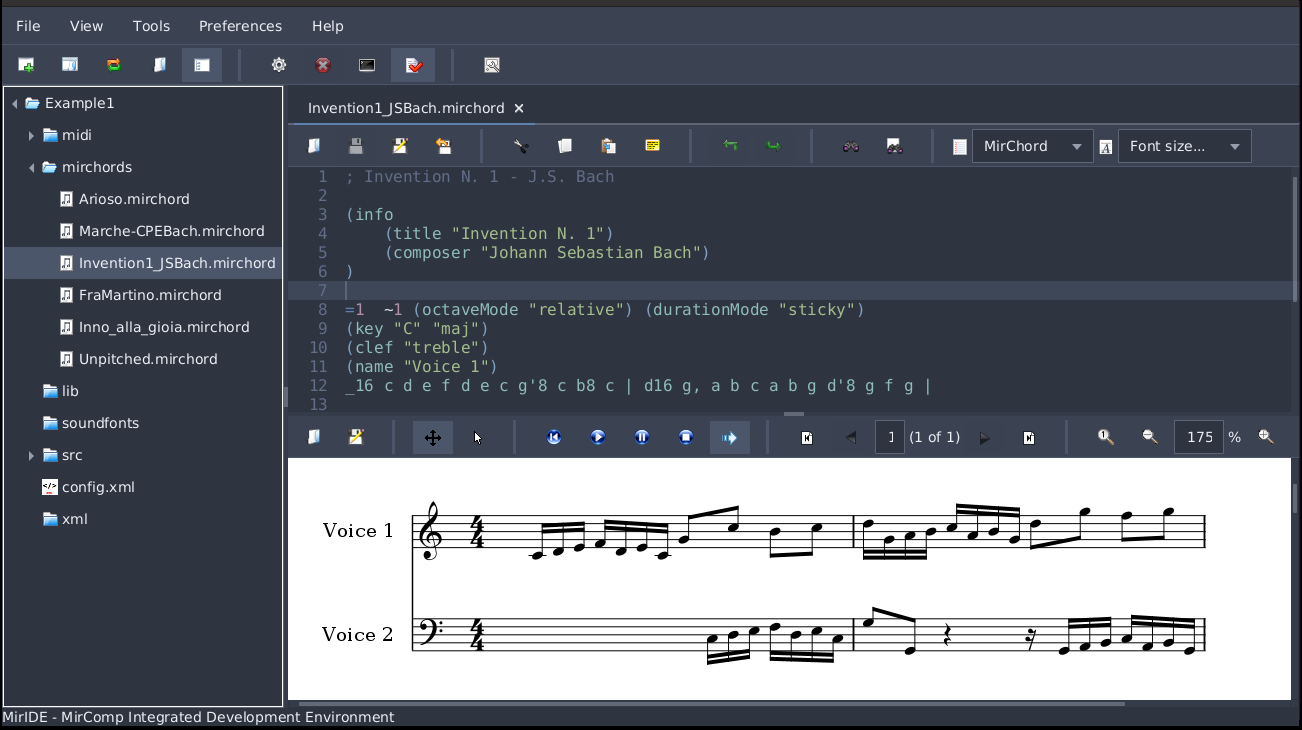
Task: Go to last page of score
Action: click(1029, 437)
